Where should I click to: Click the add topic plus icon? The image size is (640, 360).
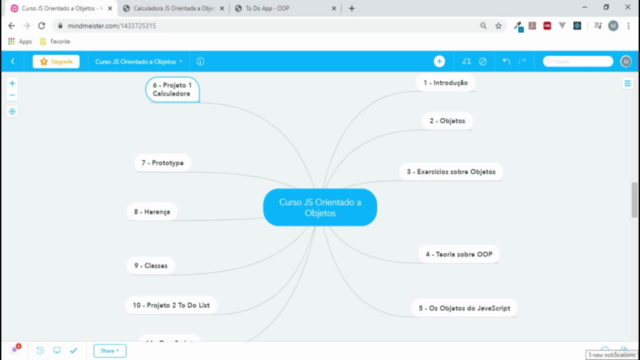(439, 62)
